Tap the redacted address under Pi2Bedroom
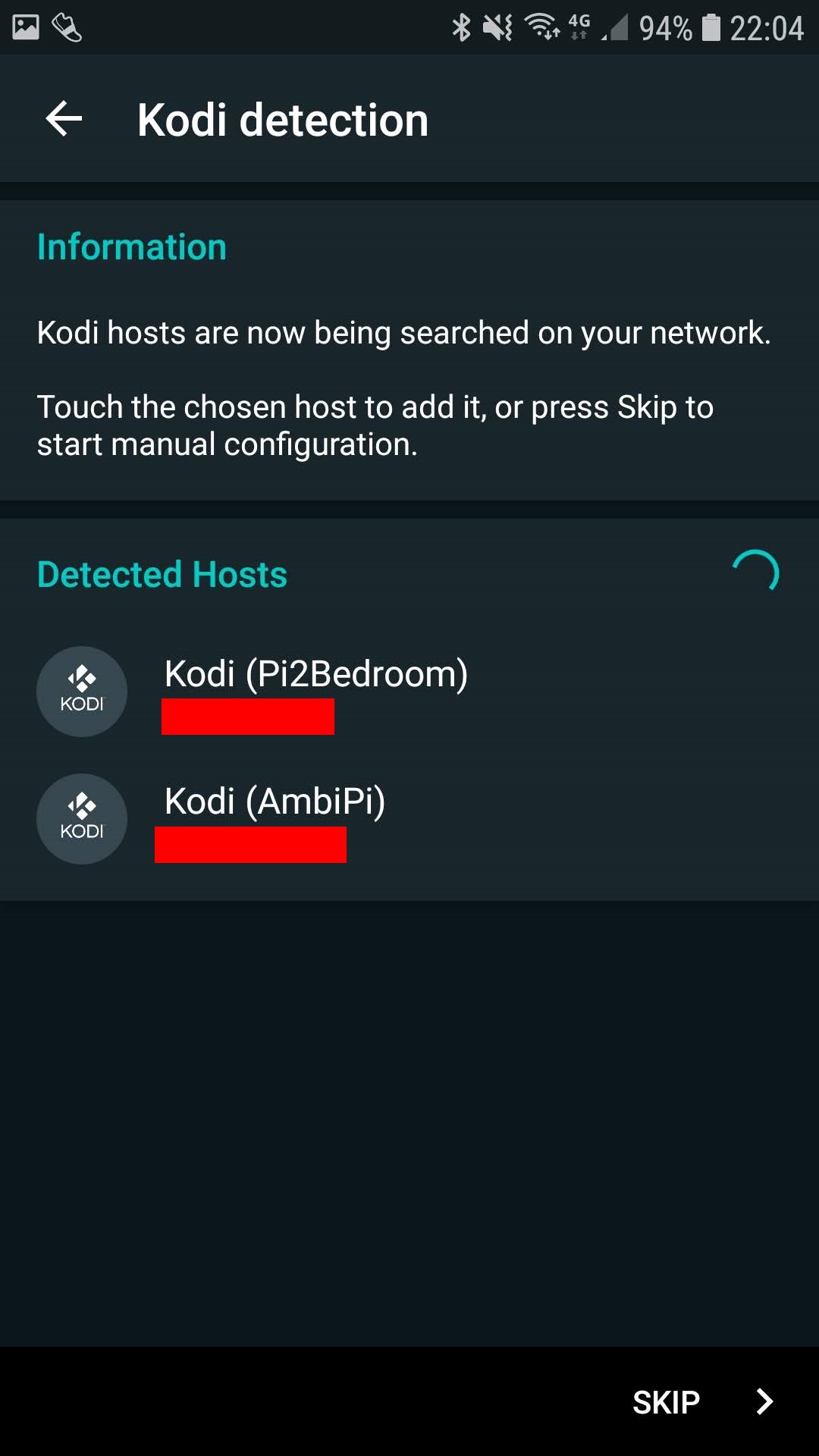This screenshot has width=819, height=1456. pyautogui.click(x=247, y=717)
